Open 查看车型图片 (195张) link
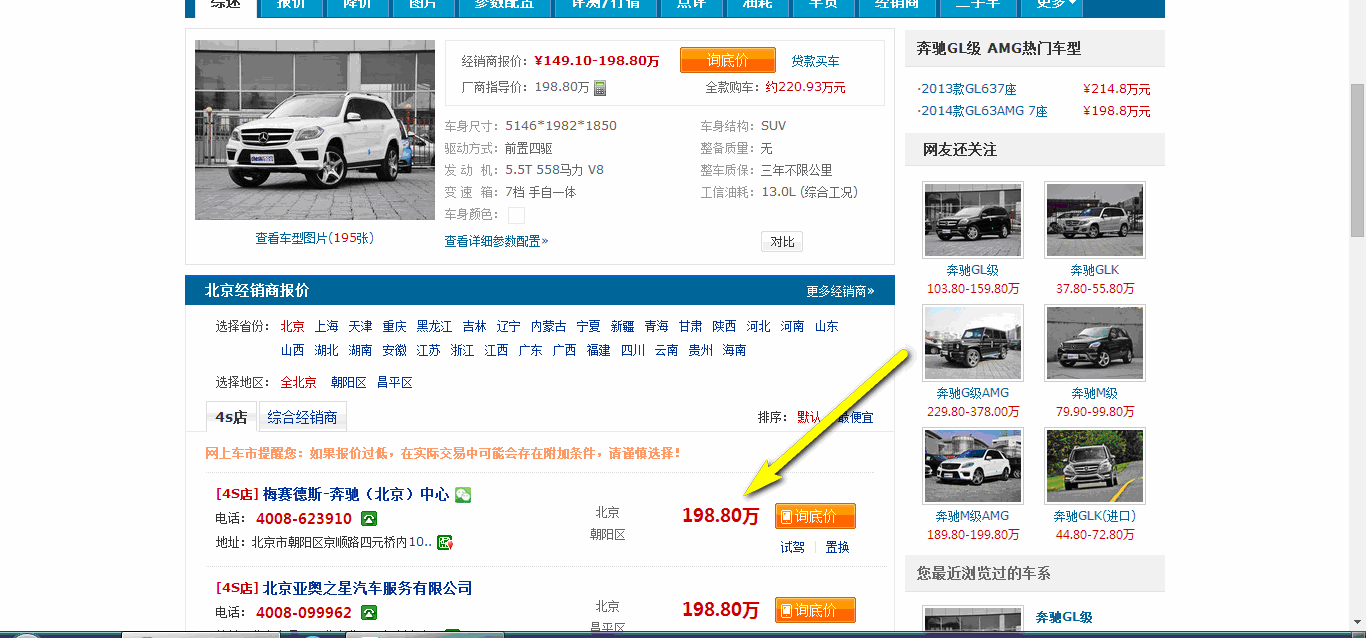The height and width of the screenshot is (638, 1367). pos(314,238)
